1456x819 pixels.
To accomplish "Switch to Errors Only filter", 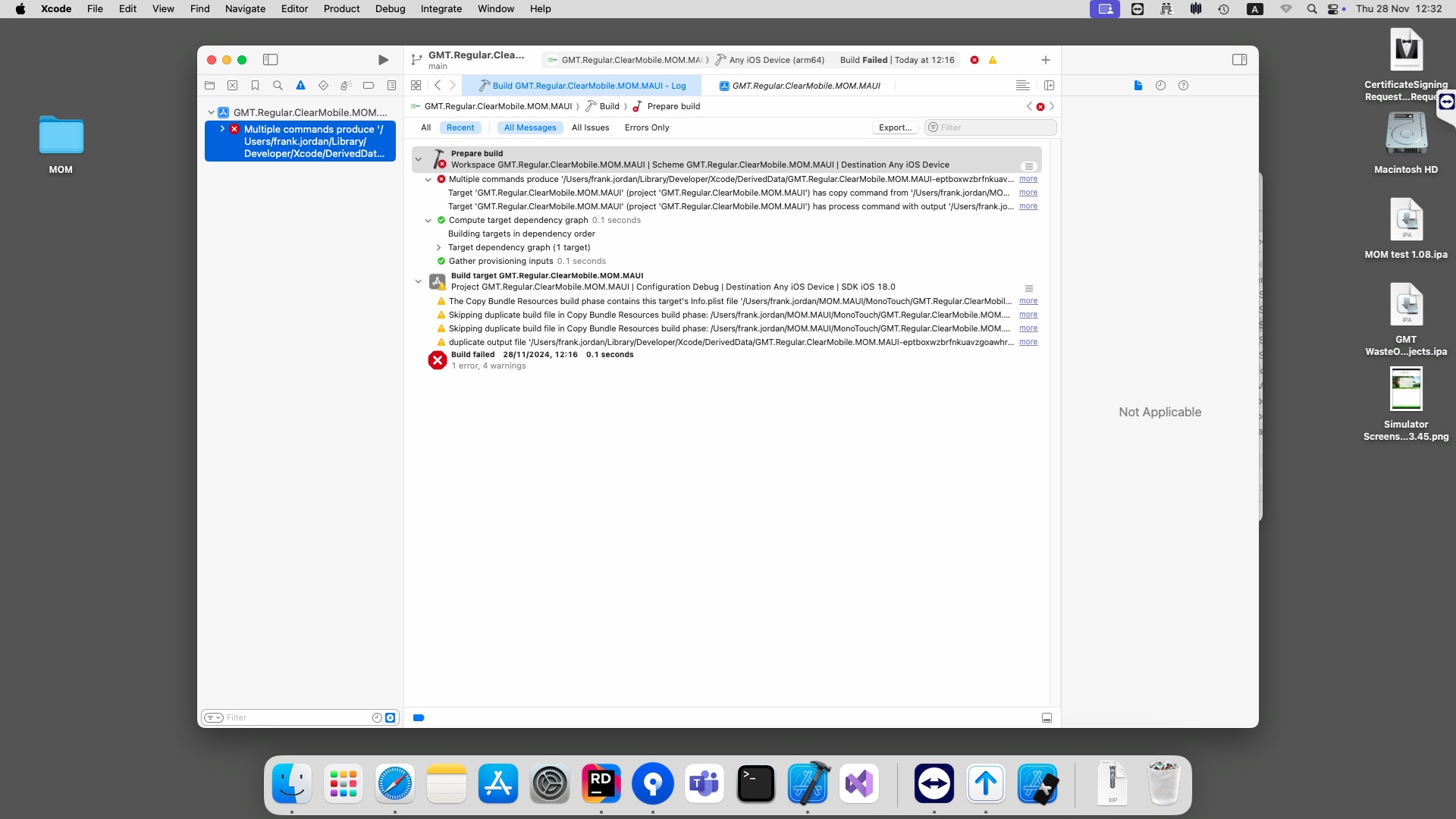I will click(646, 127).
